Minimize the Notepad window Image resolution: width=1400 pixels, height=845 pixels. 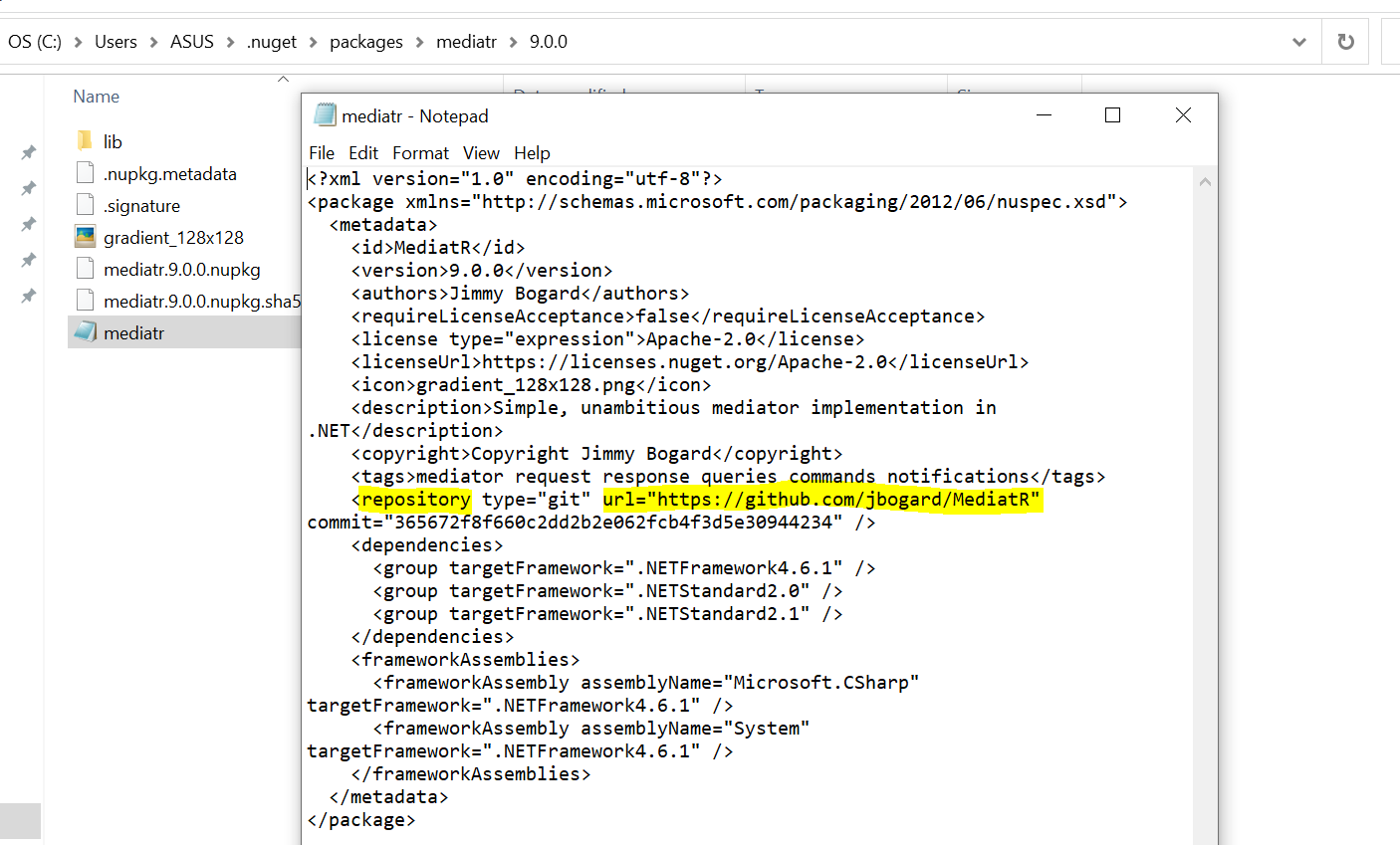click(1044, 115)
